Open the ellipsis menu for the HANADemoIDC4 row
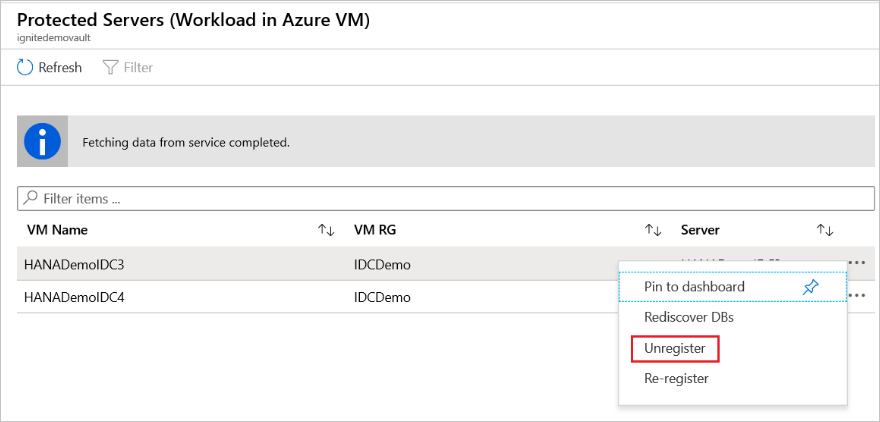 (856, 296)
